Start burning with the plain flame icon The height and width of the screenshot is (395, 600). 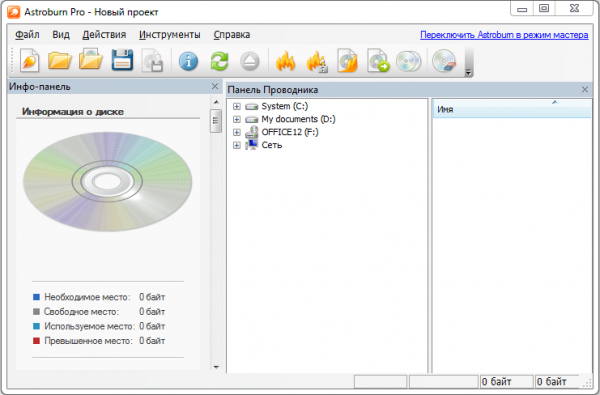285,61
